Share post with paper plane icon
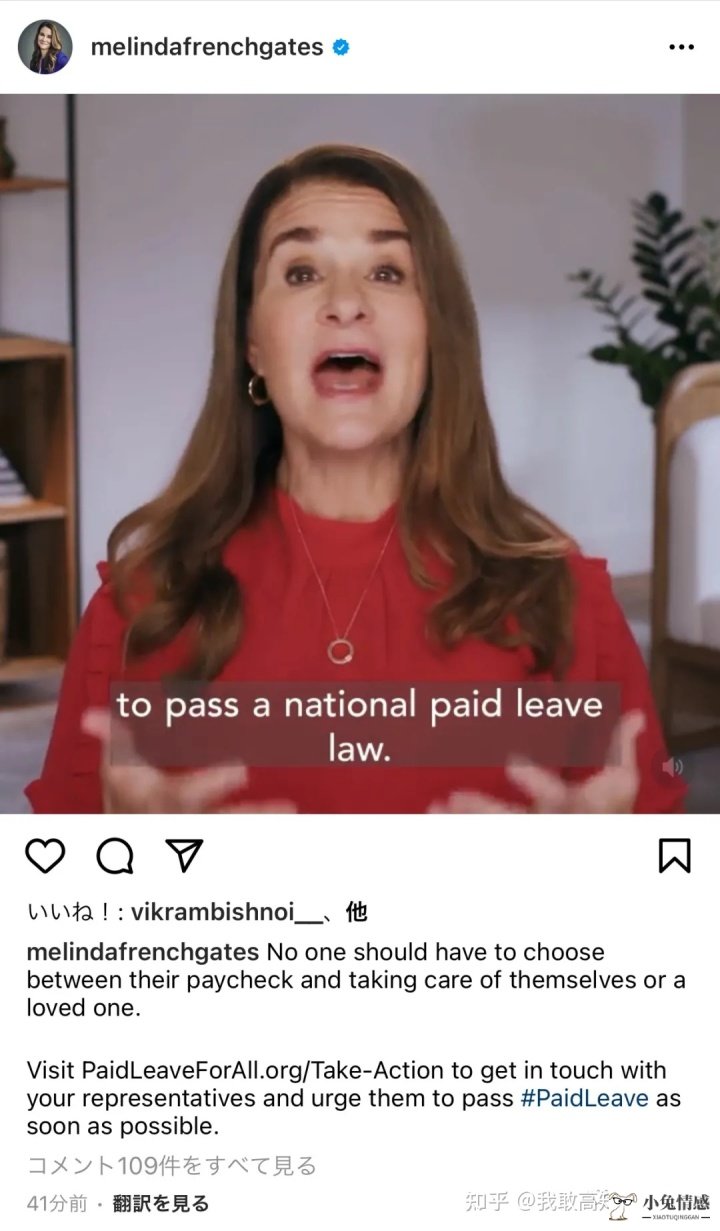 click(184, 856)
